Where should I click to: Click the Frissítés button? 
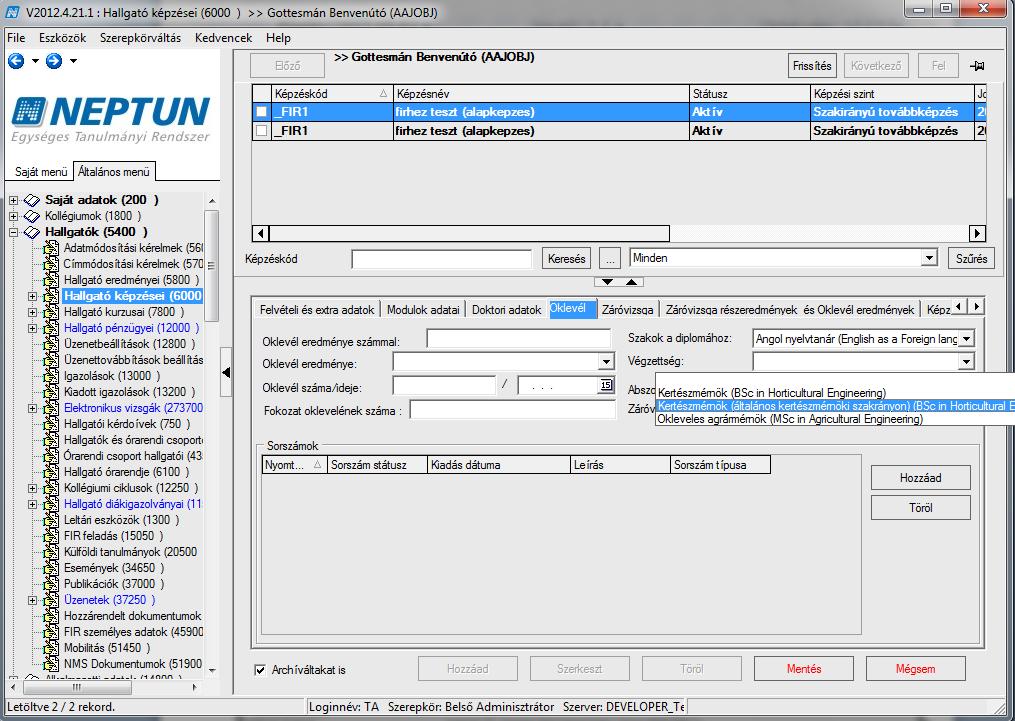click(x=812, y=66)
